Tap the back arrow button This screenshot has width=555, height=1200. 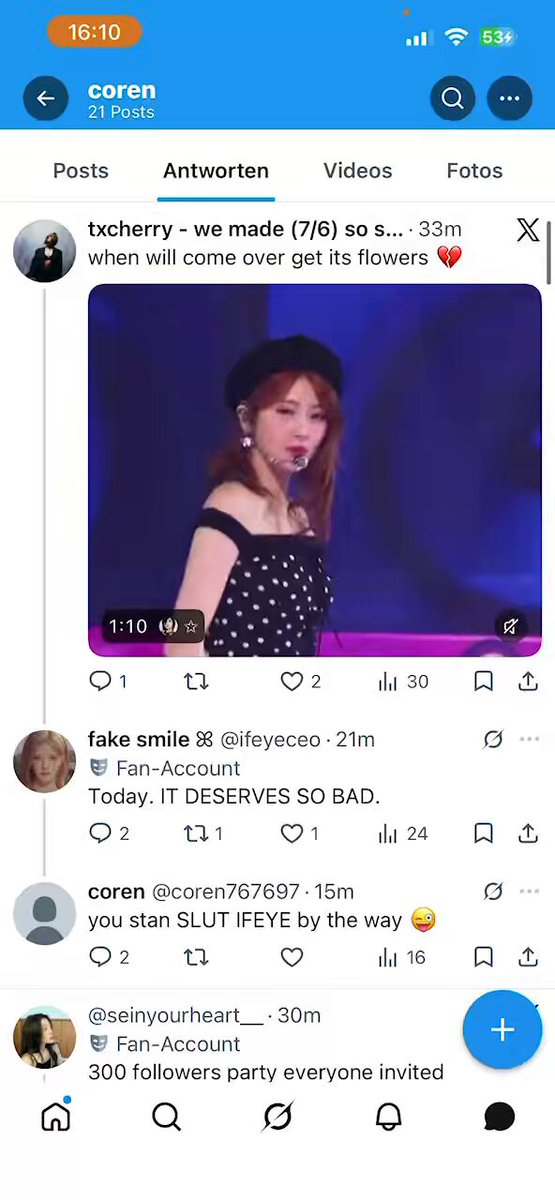click(x=45, y=99)
